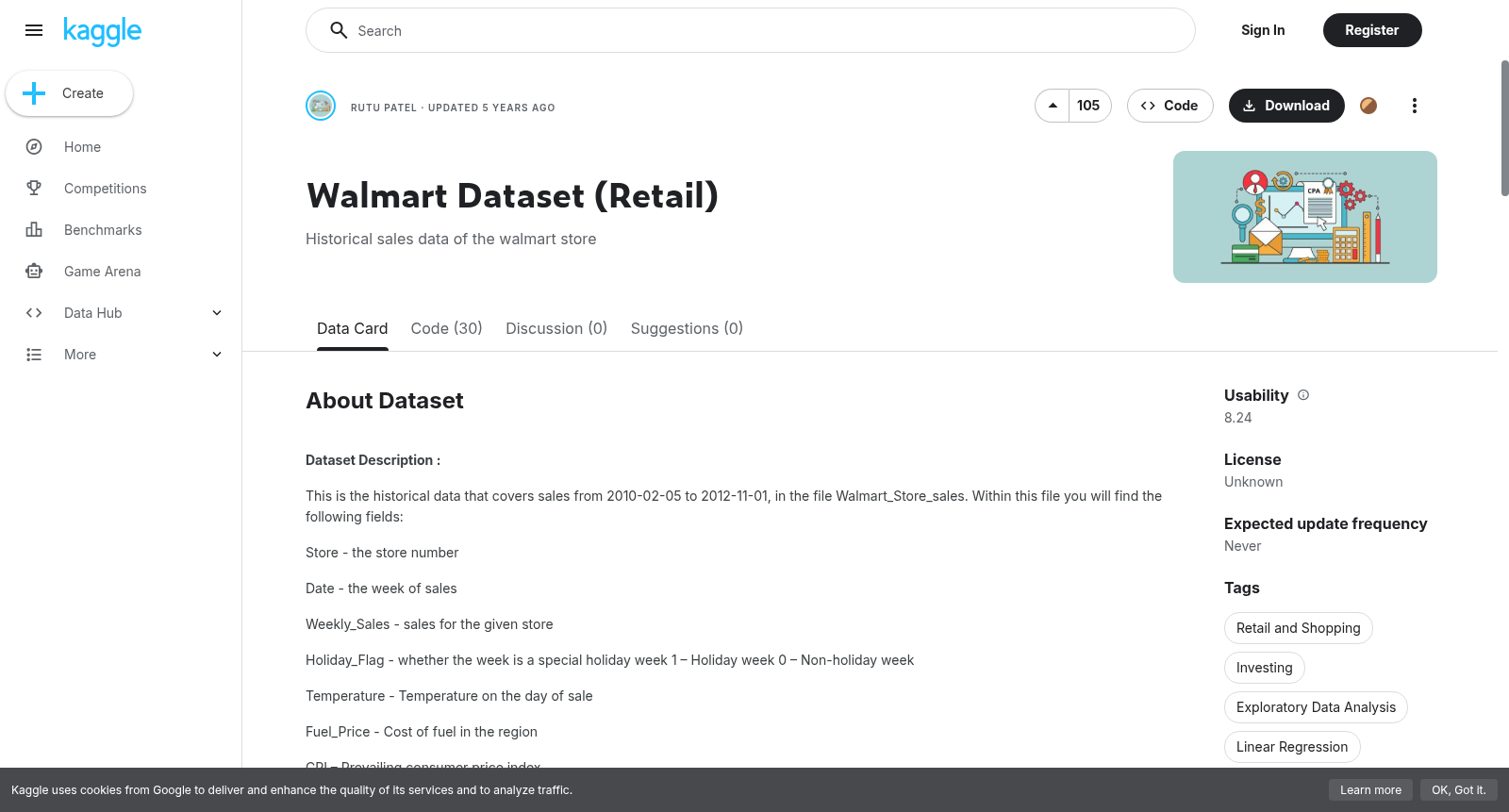
Task: Focus the Search input field
Action: (x=751, y=30)
